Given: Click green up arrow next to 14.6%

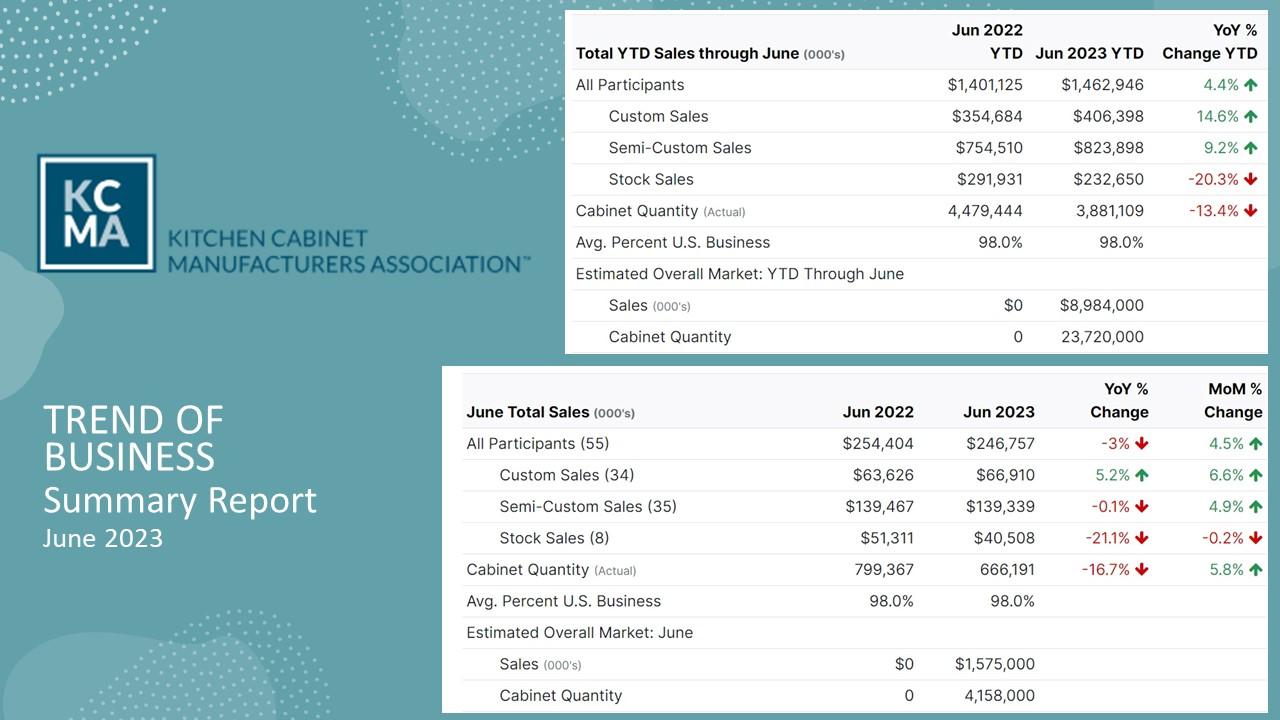Looking at the screenshot, I should point(1250,116).
